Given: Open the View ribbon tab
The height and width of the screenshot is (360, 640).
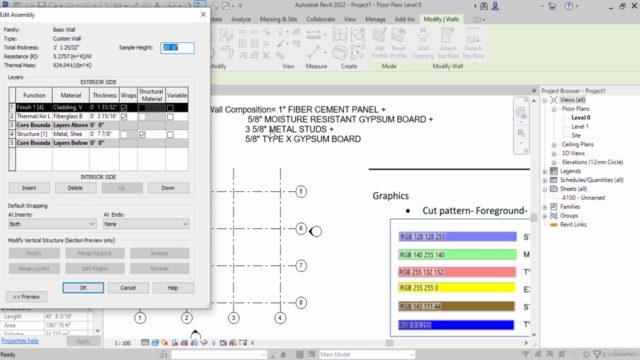Looking at the screenshot, I should (350, 19).
